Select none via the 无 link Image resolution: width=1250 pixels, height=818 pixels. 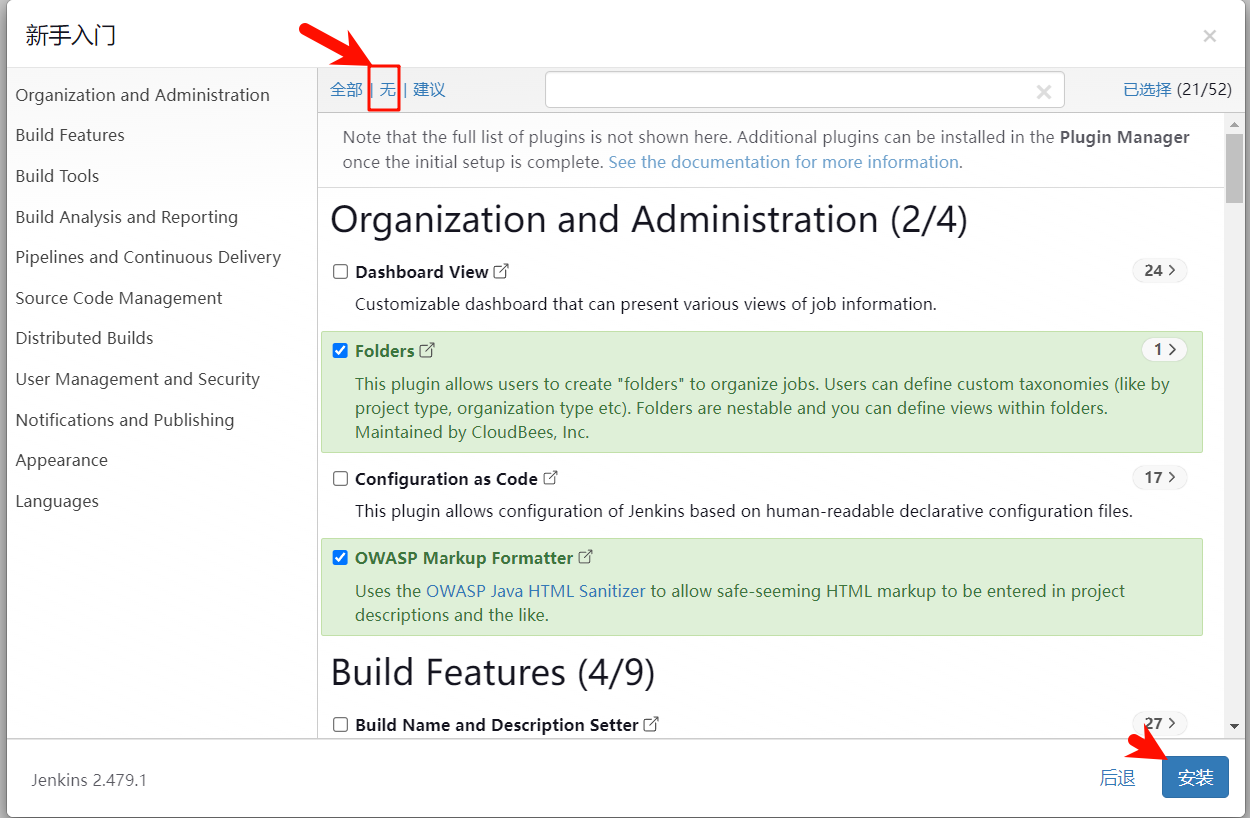(x=387, y=90)
